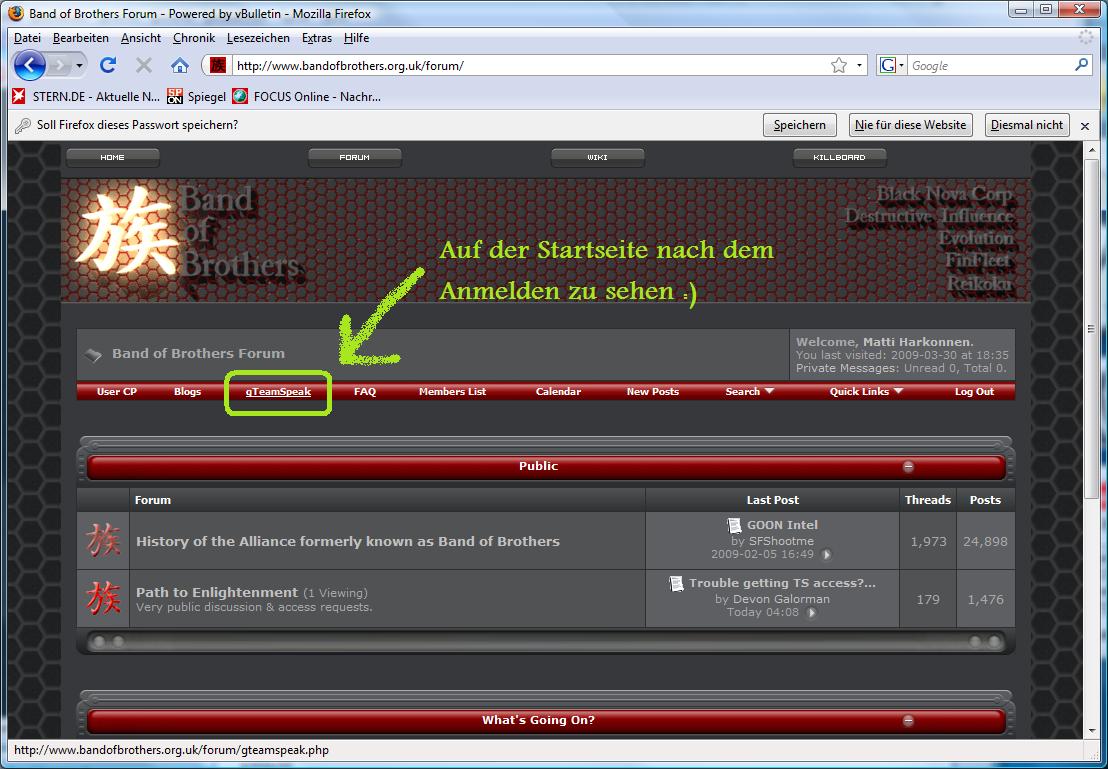The image size is (1108, 769).
Task: Open the FAQ link
Action: point(365,392)
